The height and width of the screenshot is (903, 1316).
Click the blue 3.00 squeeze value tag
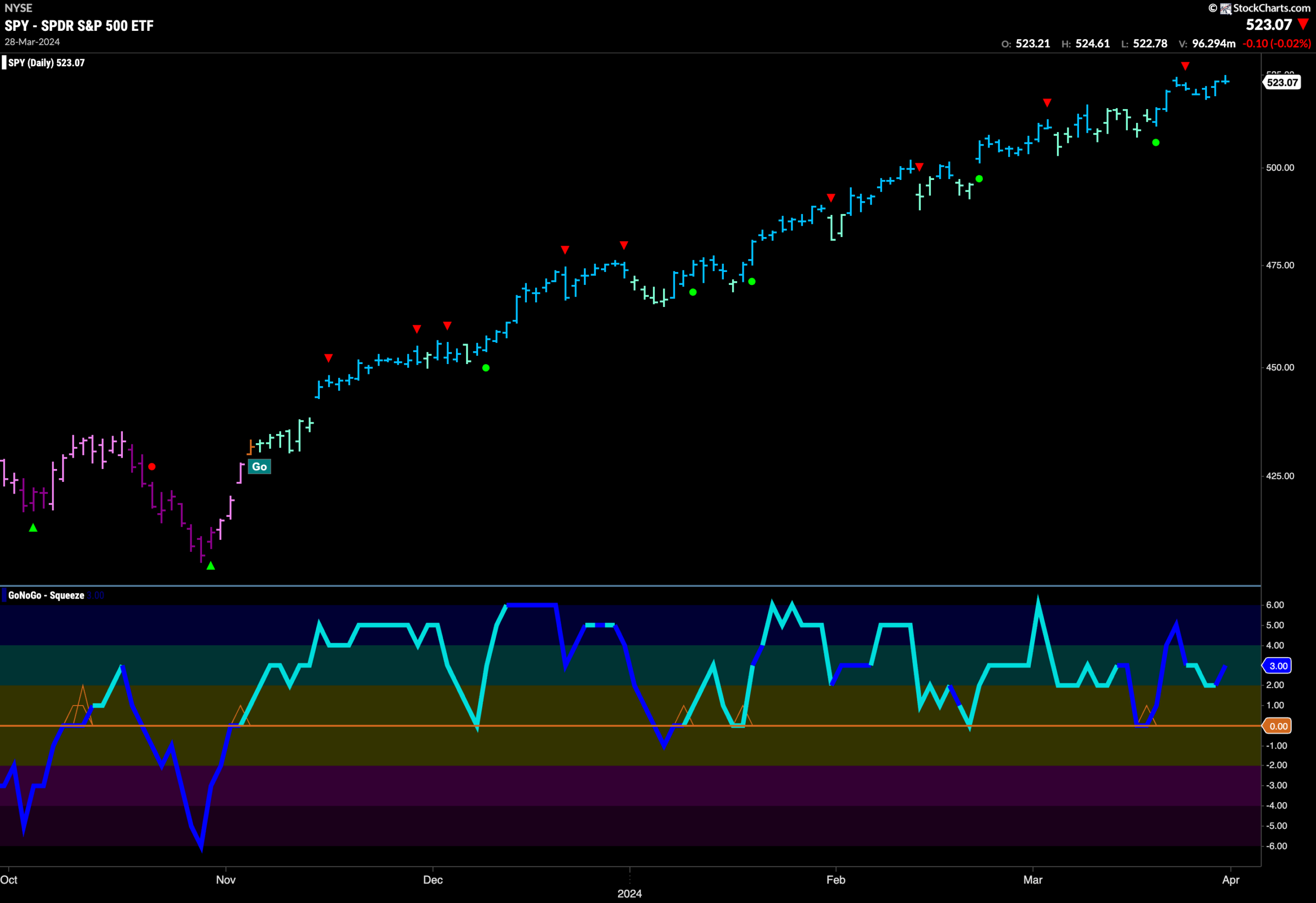[1277, 665]
